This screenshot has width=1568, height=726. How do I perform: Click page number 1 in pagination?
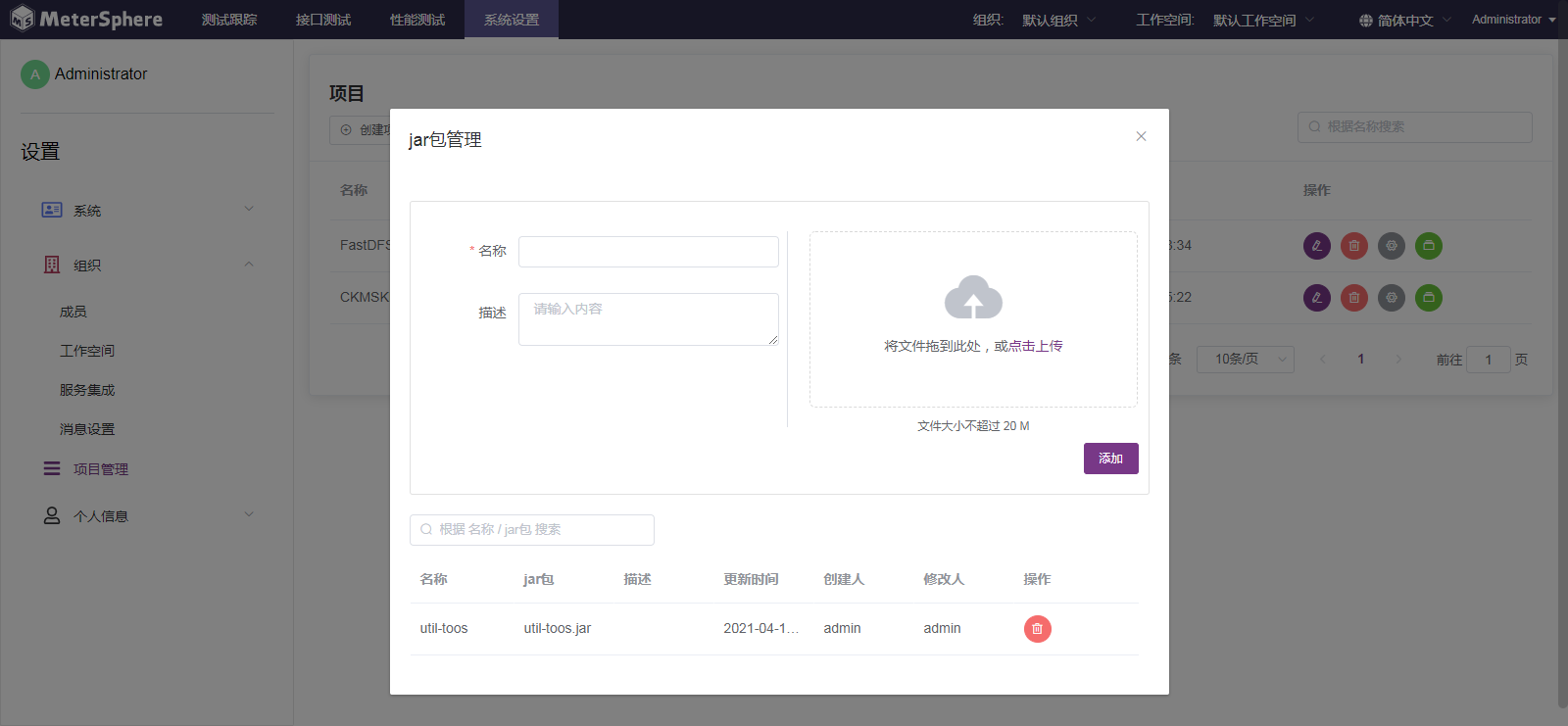coord(1360,360)
